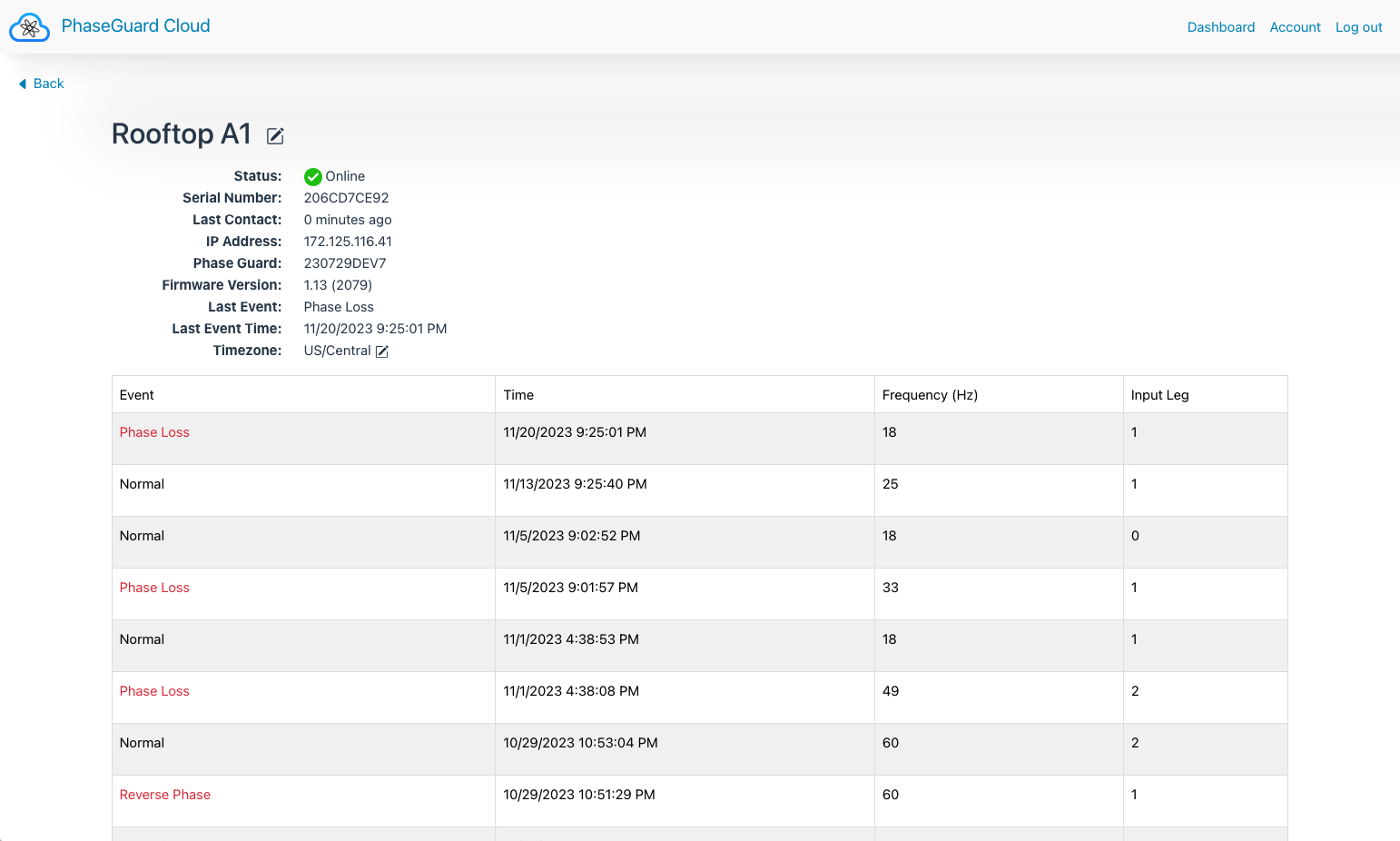Open the Account page

(x=1295, y=27)
